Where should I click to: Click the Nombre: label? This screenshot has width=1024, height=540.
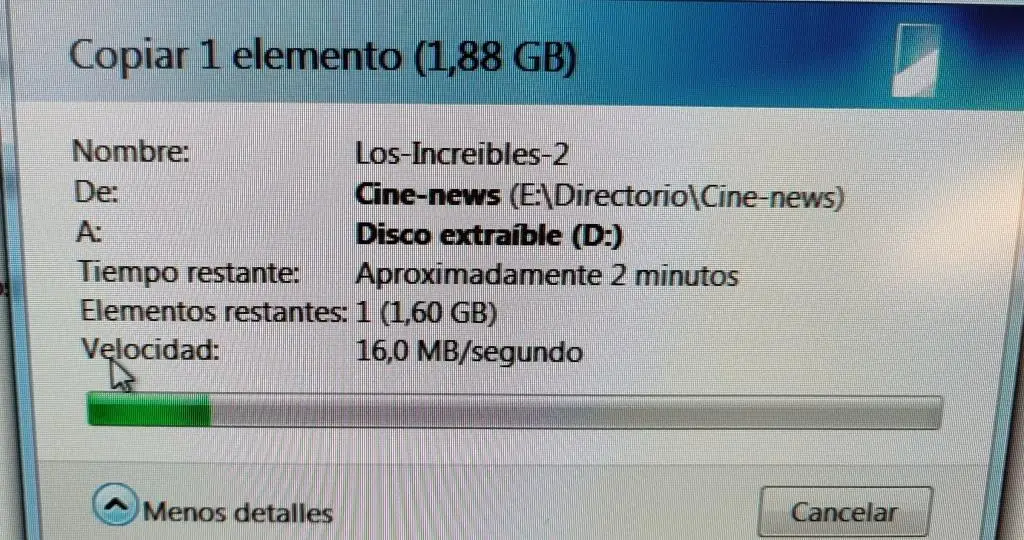coord(131,151)
